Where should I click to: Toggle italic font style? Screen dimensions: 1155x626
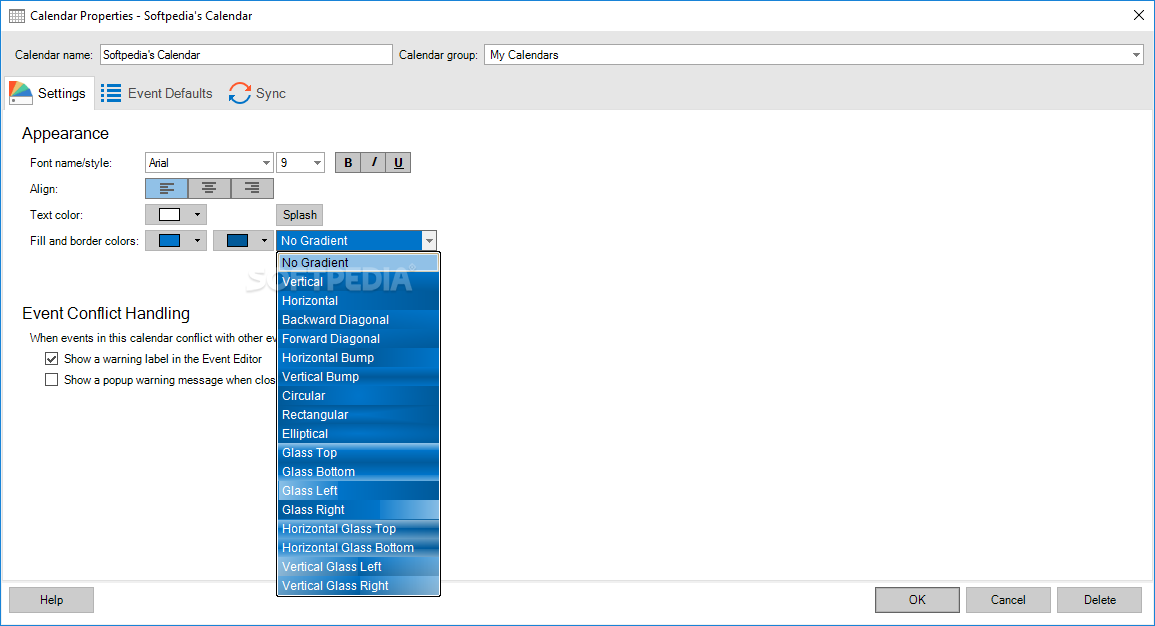tap(373, 163)
